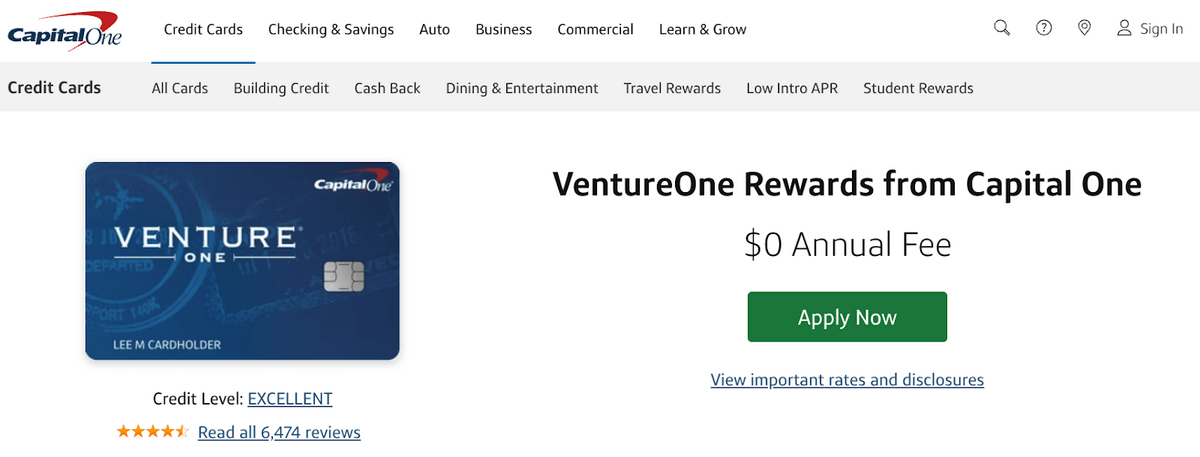
Task: Open the search magnifier icon
Action: click(1002, 28)
